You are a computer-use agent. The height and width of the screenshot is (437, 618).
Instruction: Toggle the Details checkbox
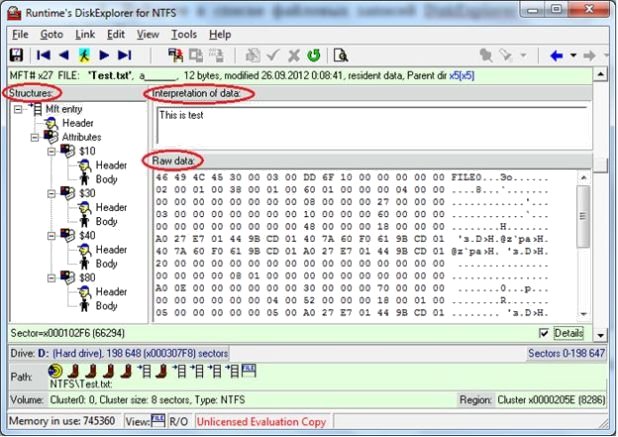pos(544,333)
